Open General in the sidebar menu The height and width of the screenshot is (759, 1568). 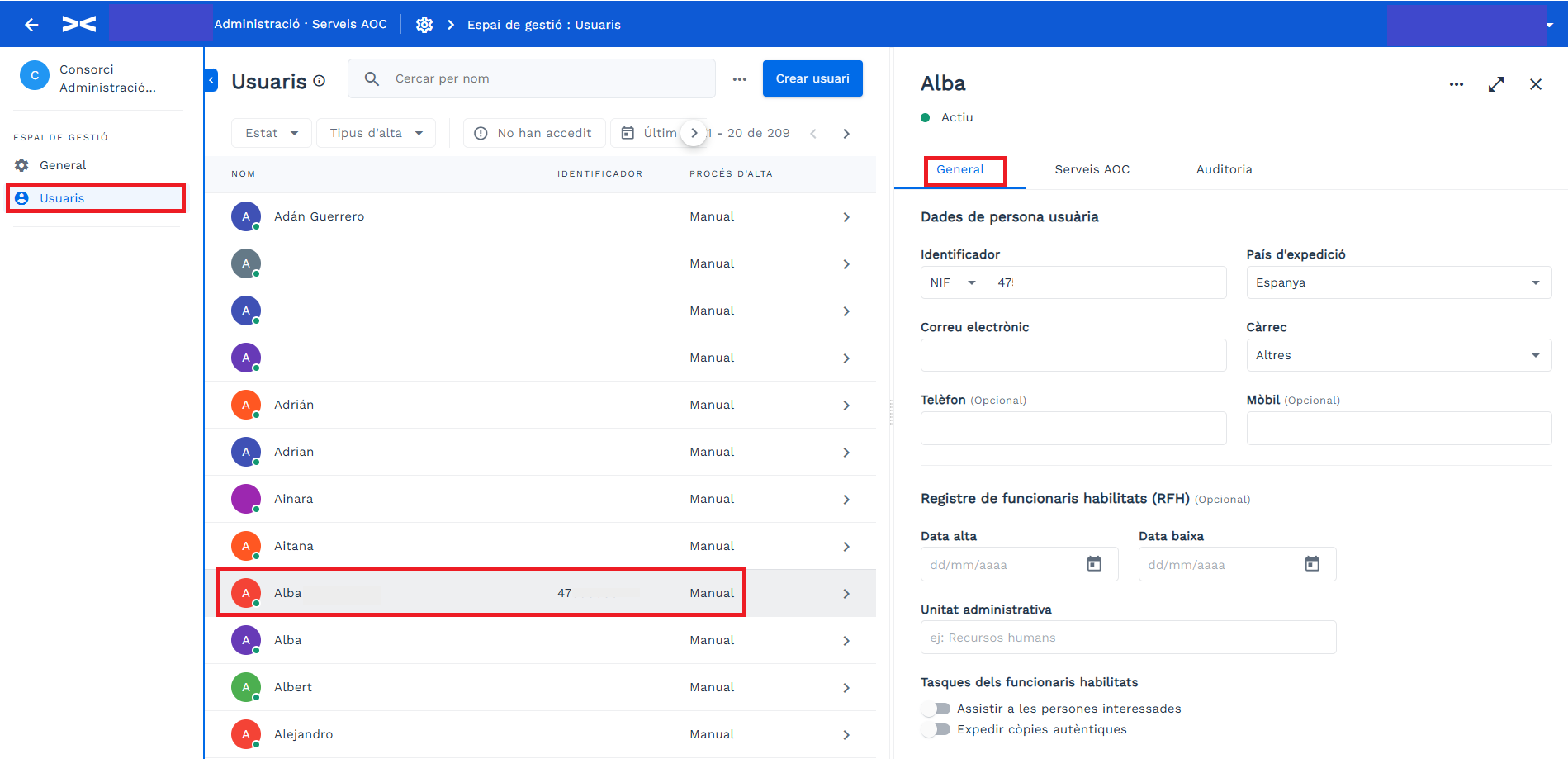pyautogui.click(x=63, y=165)
